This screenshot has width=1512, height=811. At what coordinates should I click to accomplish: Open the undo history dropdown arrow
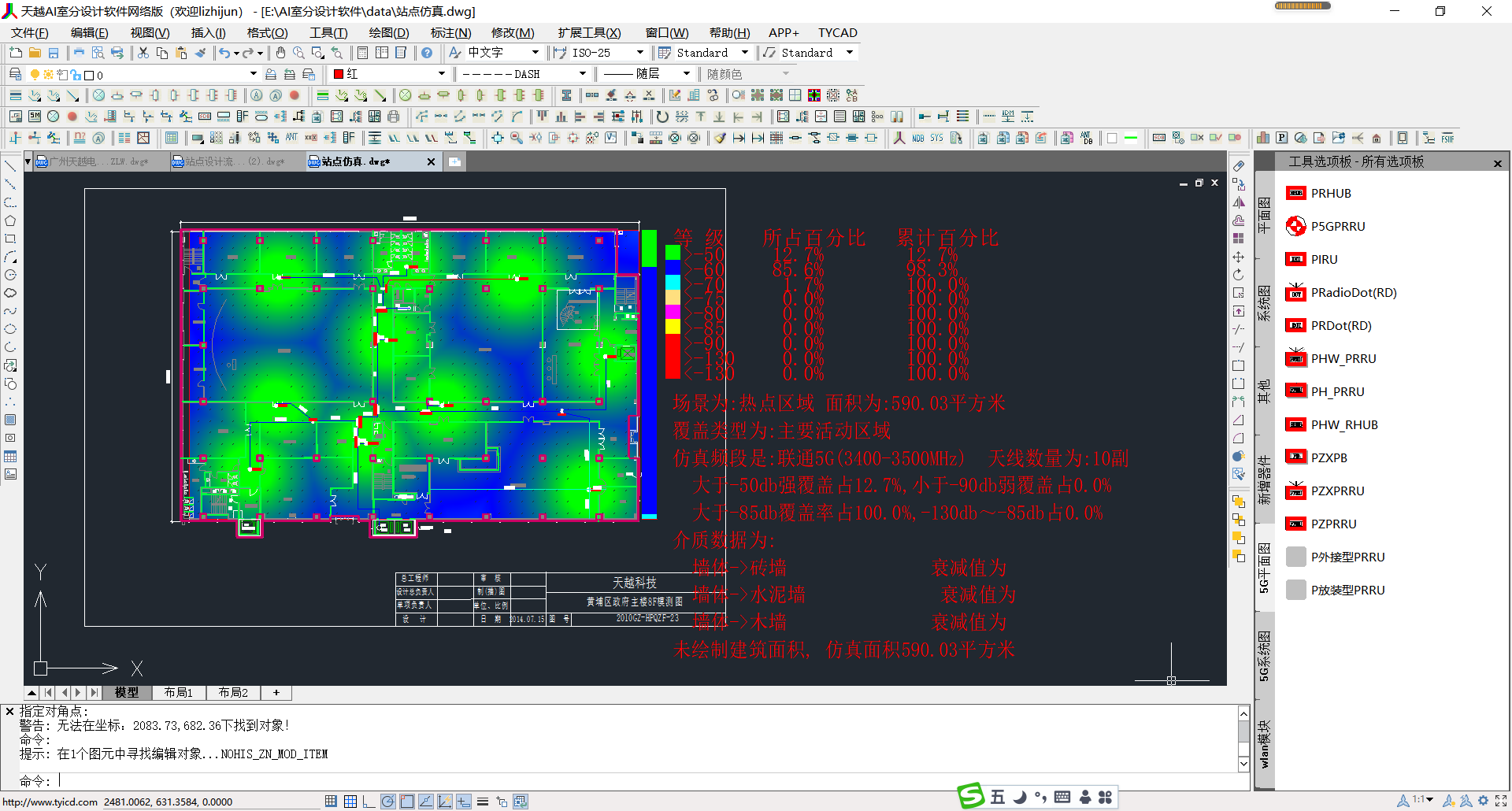[236, 53]
